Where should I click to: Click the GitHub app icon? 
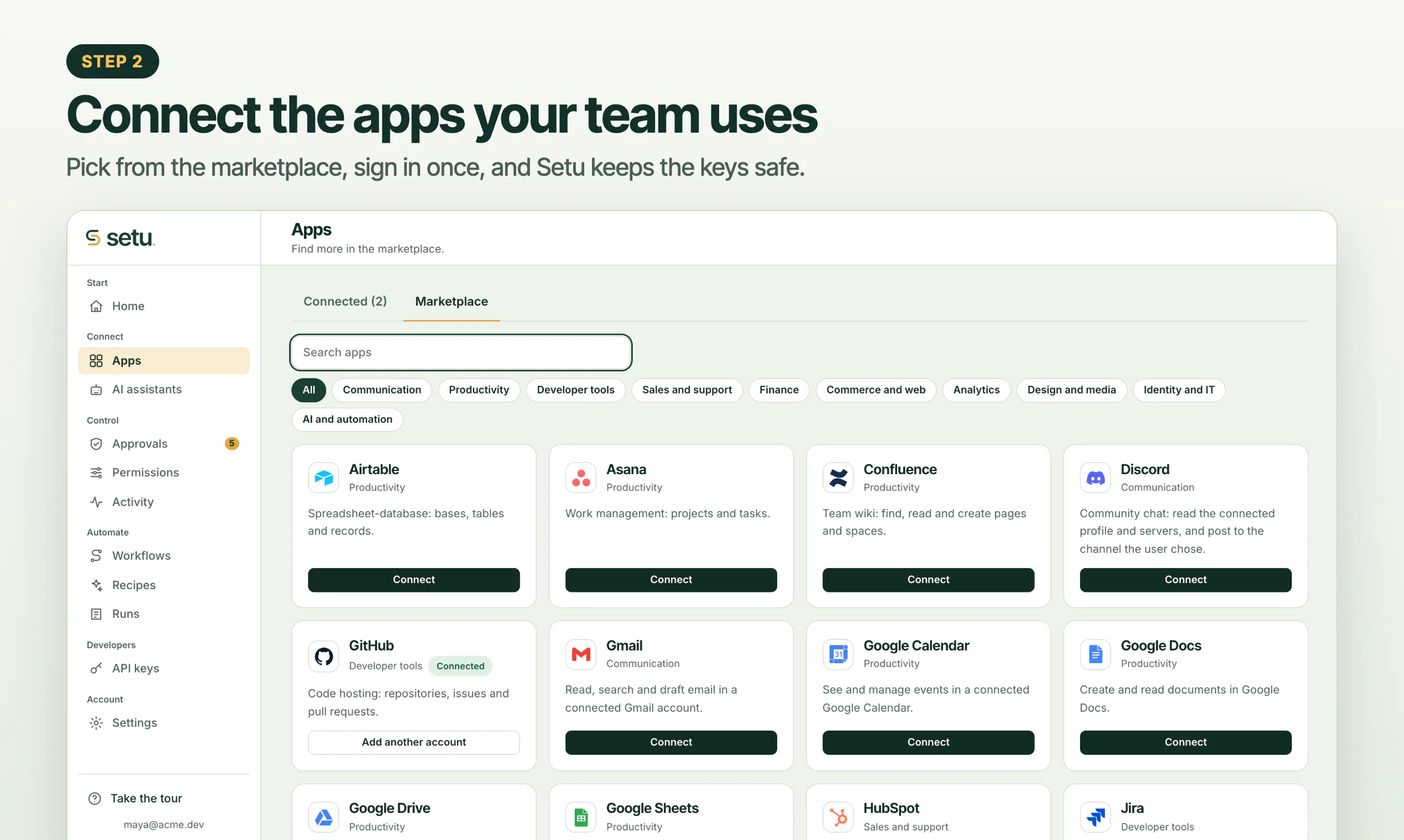(324, 657)
